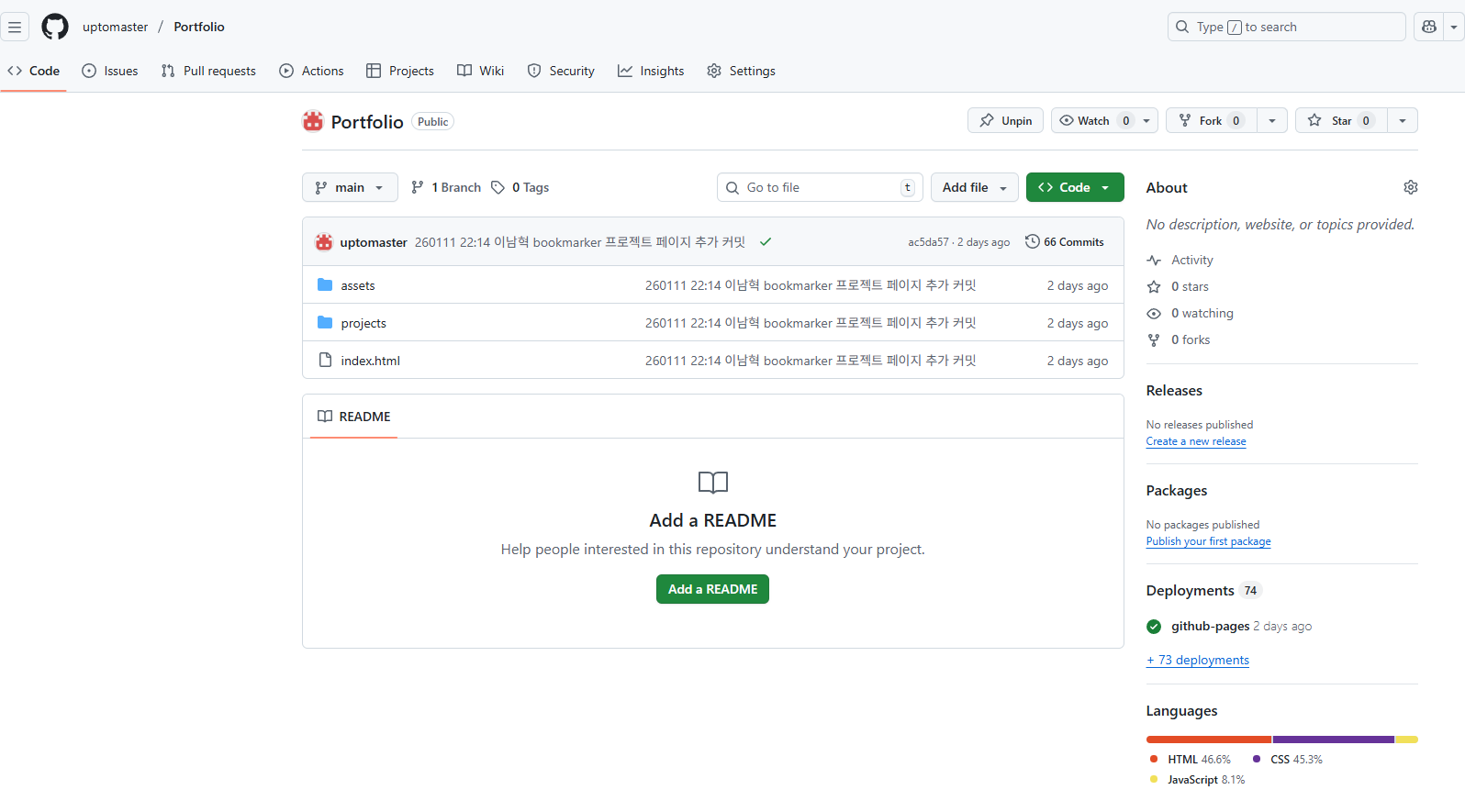This screenshot has width=1465, height=812.
Task: Open the Copilot icon in header
Action: click(x=1428, y=27)
